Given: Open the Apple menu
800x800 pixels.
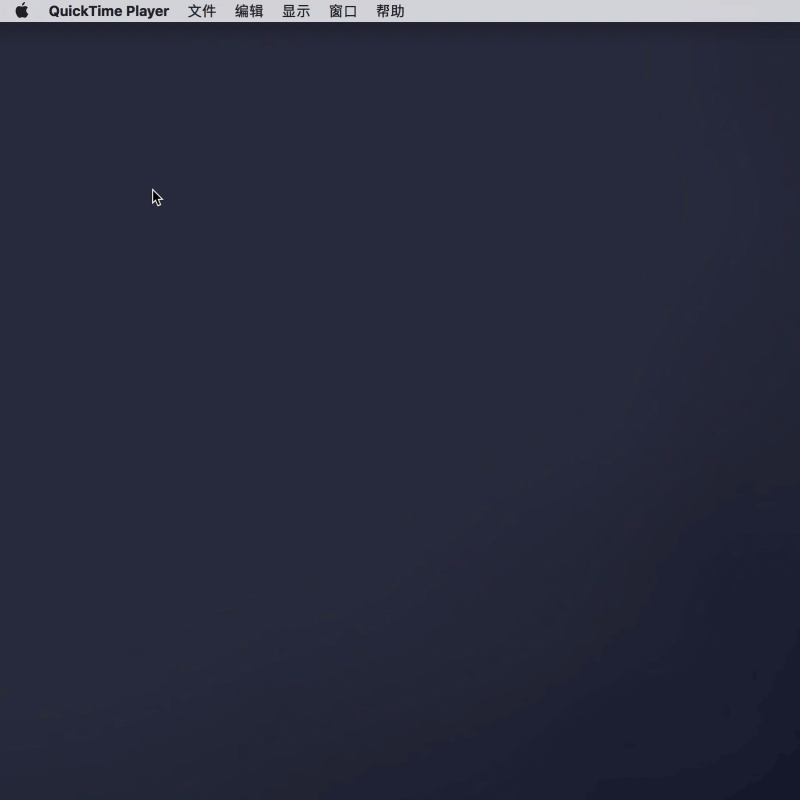Looking at the screenshot, I should [21, 11].
